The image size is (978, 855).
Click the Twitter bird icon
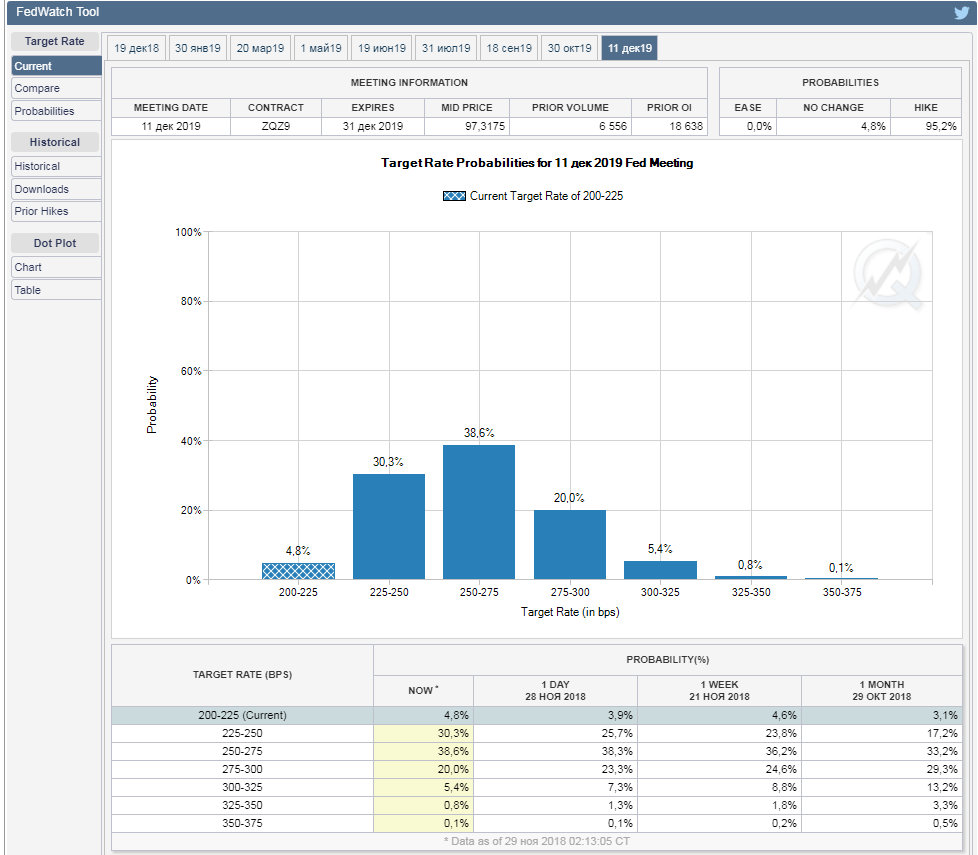click(961, 12)
